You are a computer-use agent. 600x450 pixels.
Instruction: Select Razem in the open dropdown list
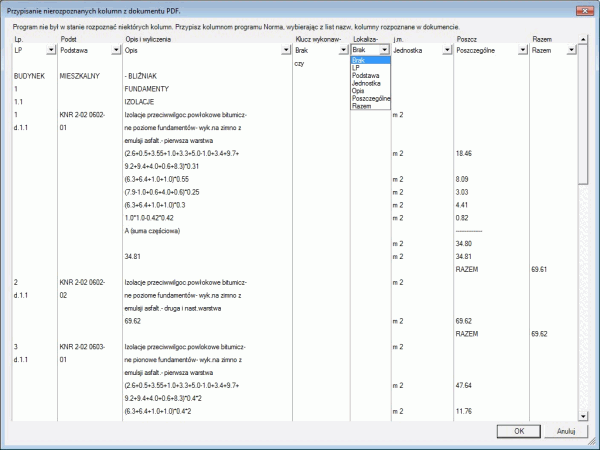pos(370,105)
